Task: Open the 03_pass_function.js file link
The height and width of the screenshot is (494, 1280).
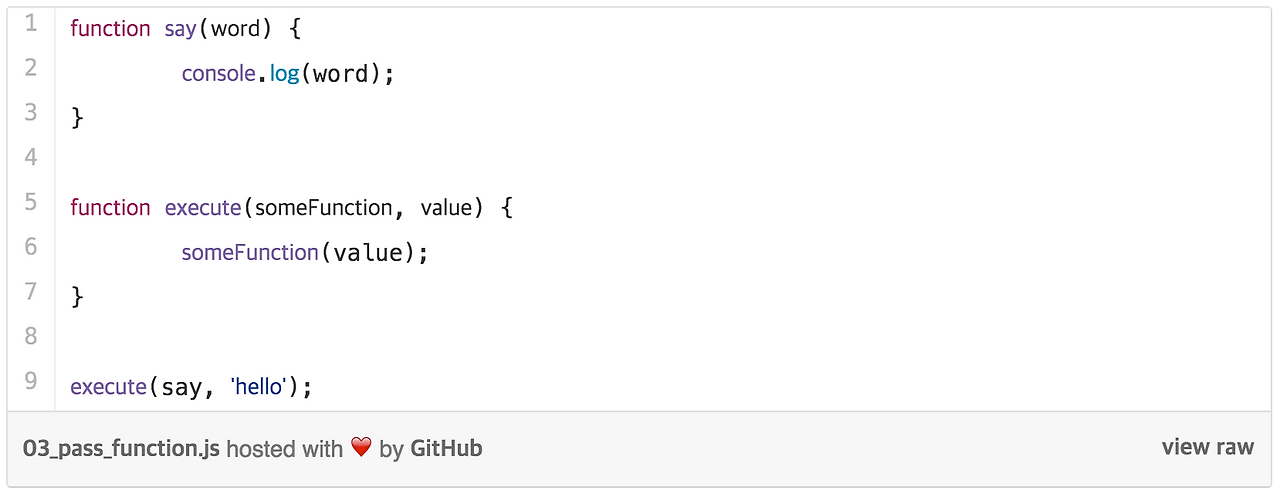Action: tap(121, 449)
